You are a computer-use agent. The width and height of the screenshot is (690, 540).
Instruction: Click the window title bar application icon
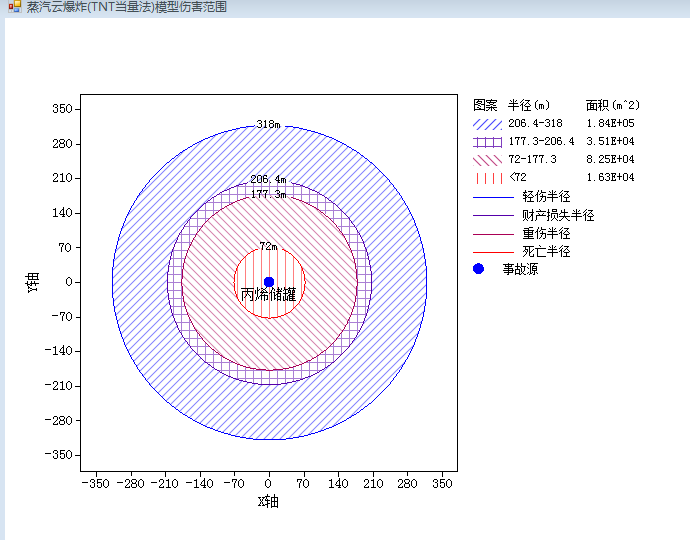coord(15,6)
